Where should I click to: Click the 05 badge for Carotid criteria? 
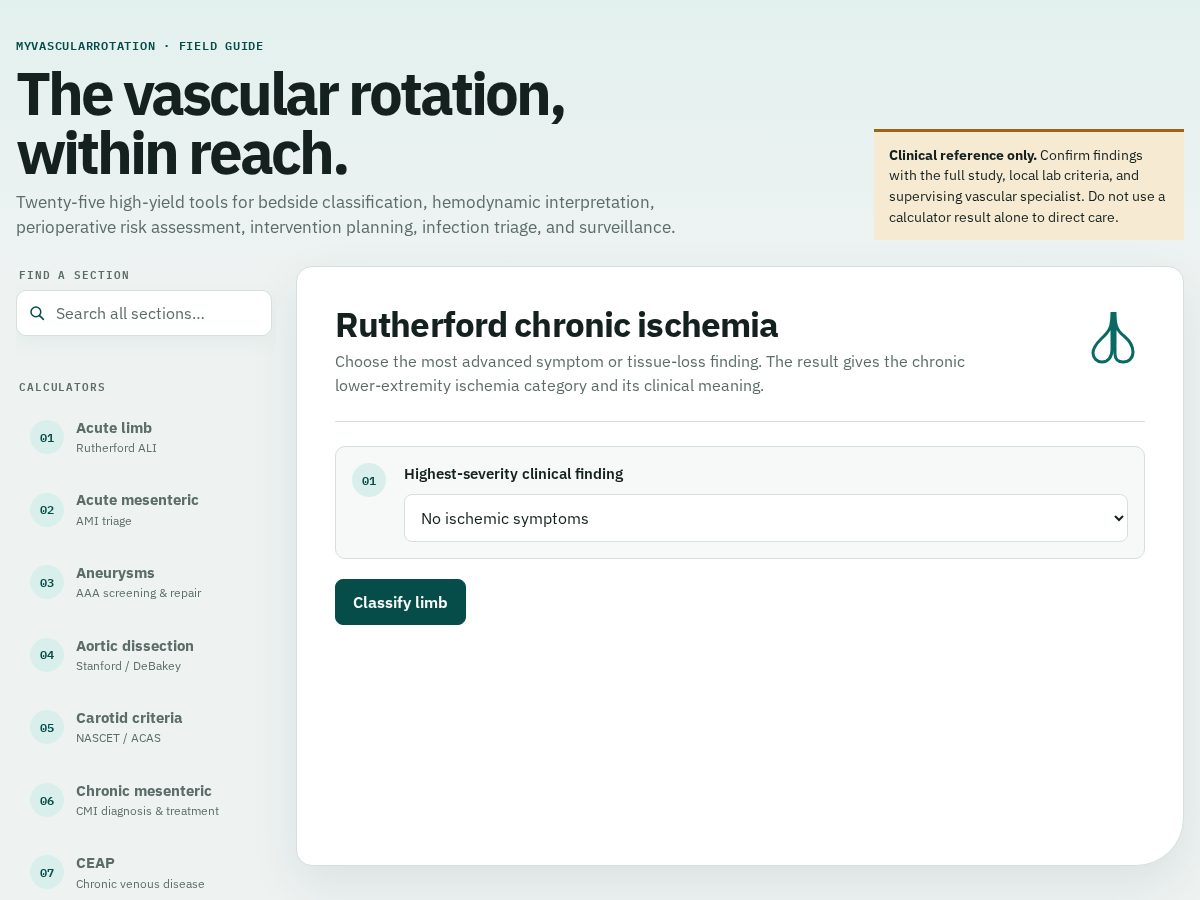[x=47, y=727]
